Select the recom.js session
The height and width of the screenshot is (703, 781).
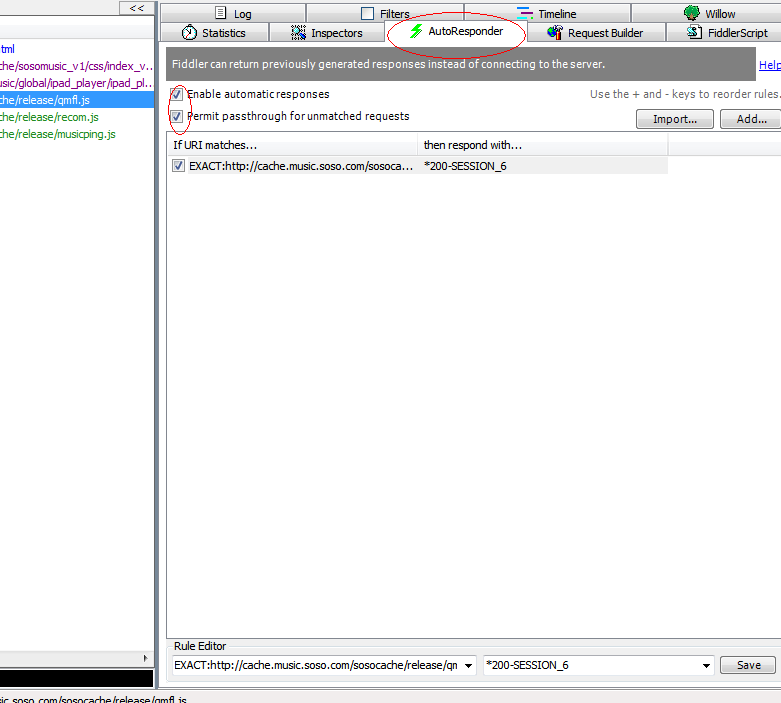(x=77, y=117)
